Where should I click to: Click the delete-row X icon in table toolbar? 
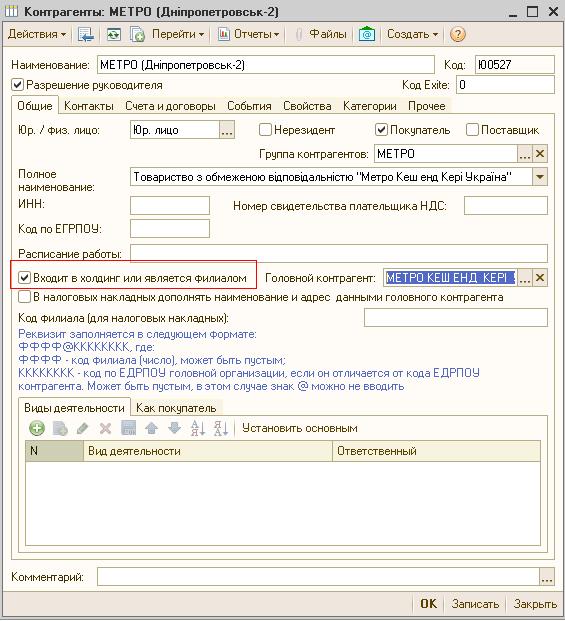click(x=105, y=428)
